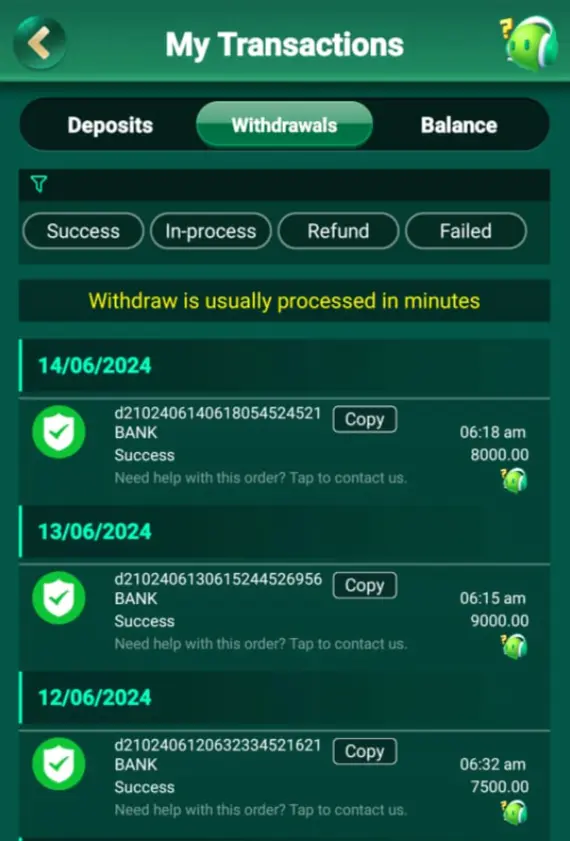The image size is (570, 841).
Task: Tap help link under 8000.00 order
Action: [x=261, y=478]
